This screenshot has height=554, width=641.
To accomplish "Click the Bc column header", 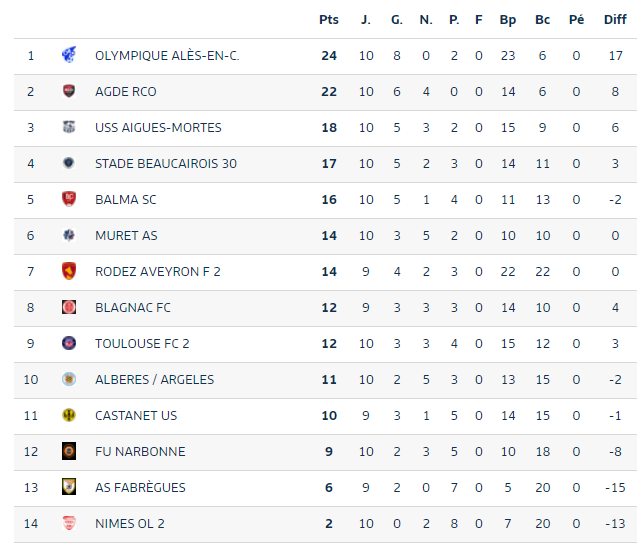I will pyautogui.click(x=542, y=20).
